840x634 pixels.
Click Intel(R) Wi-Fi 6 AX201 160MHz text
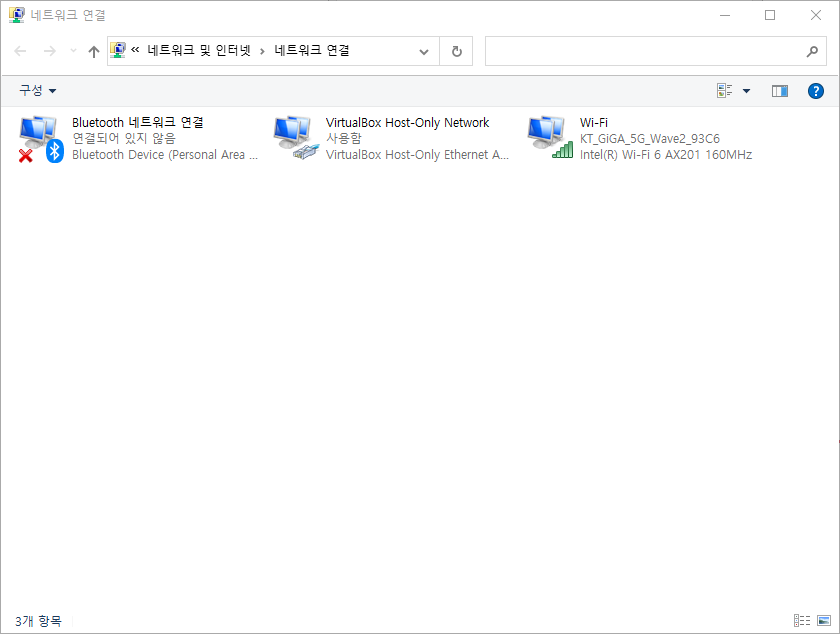click(665, 155)
